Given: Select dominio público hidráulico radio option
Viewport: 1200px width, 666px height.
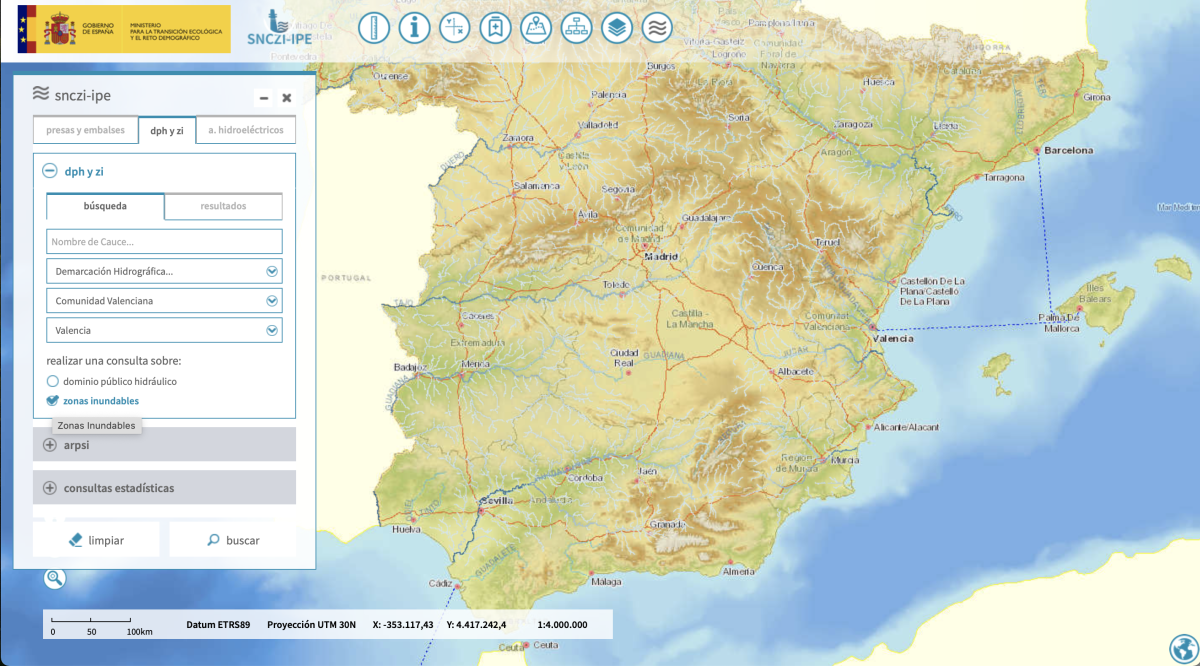Looking at the screenshot, I should coord(53,381).
